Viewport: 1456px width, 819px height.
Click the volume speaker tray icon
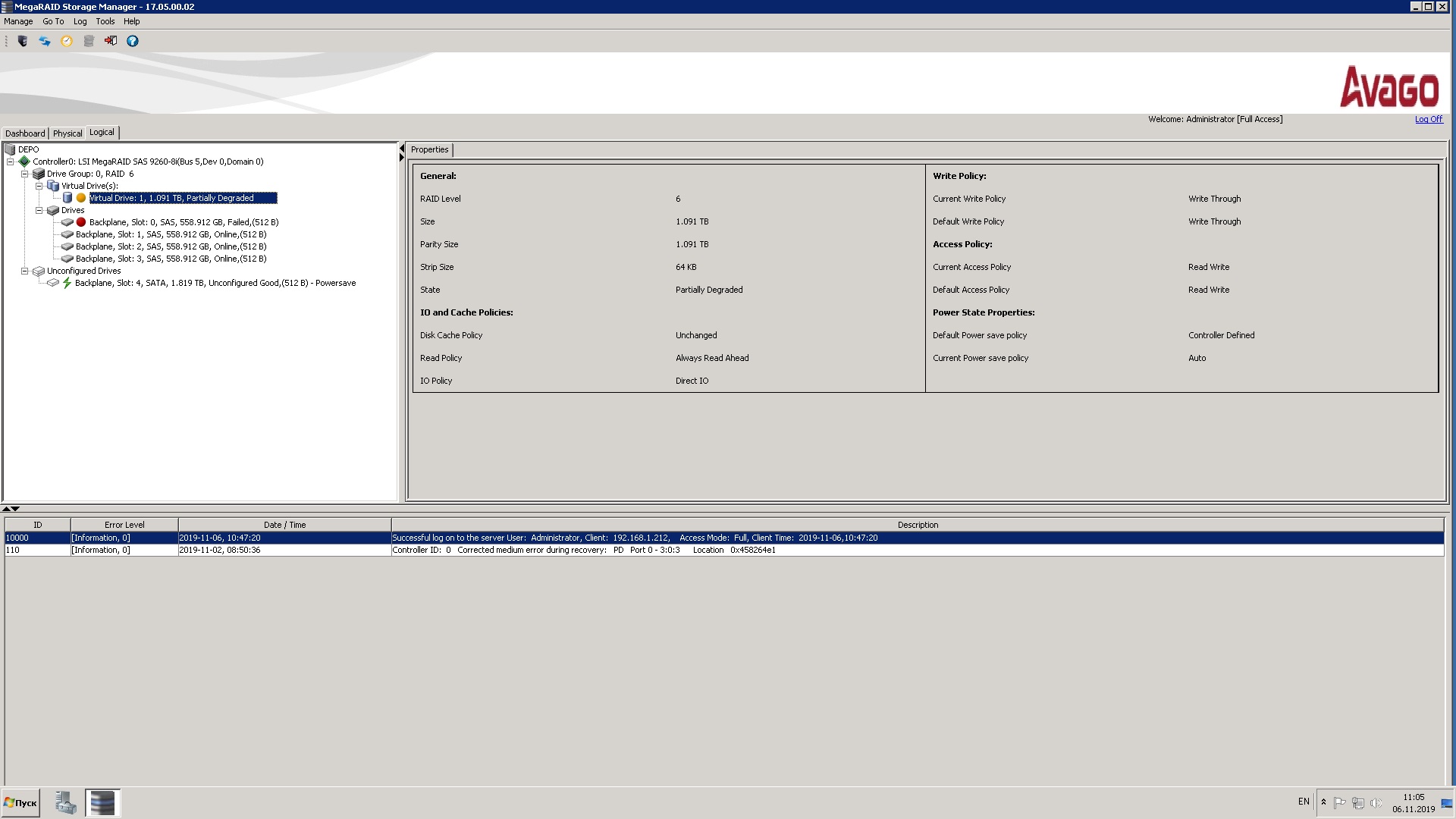[1376, 802]
